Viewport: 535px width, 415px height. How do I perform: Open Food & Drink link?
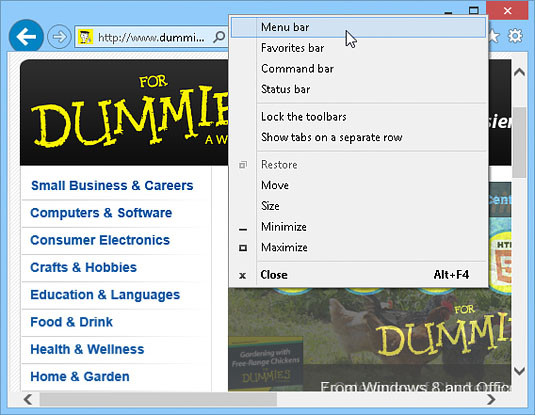[x=71, y=322]
